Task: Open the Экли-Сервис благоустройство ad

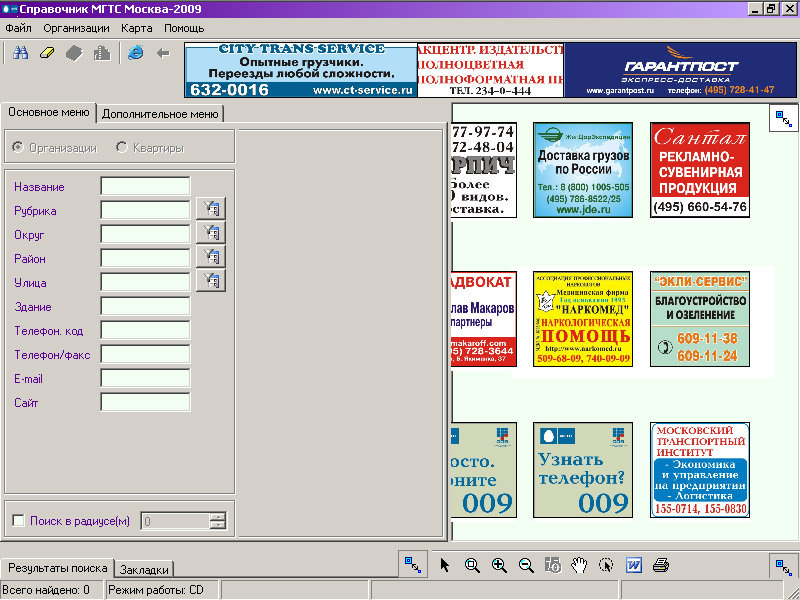Action: (x=700, y=319)
